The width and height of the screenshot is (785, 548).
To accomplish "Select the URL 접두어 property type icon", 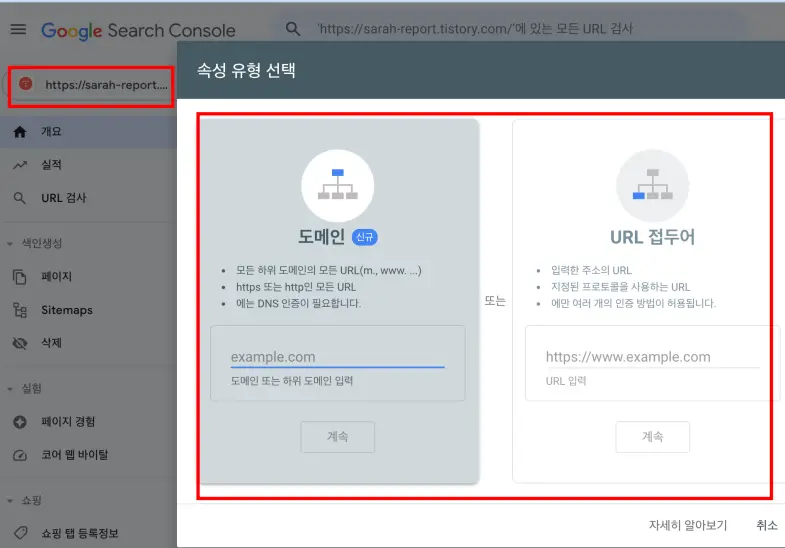I will (x=652, y=186).
